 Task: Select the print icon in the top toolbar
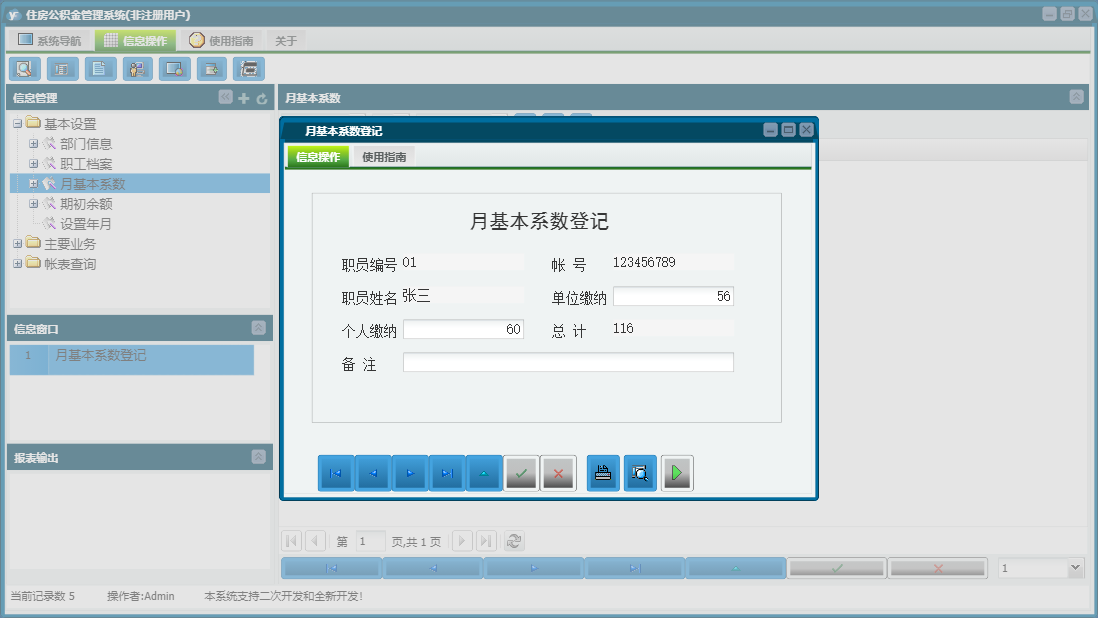click(248, 69)
